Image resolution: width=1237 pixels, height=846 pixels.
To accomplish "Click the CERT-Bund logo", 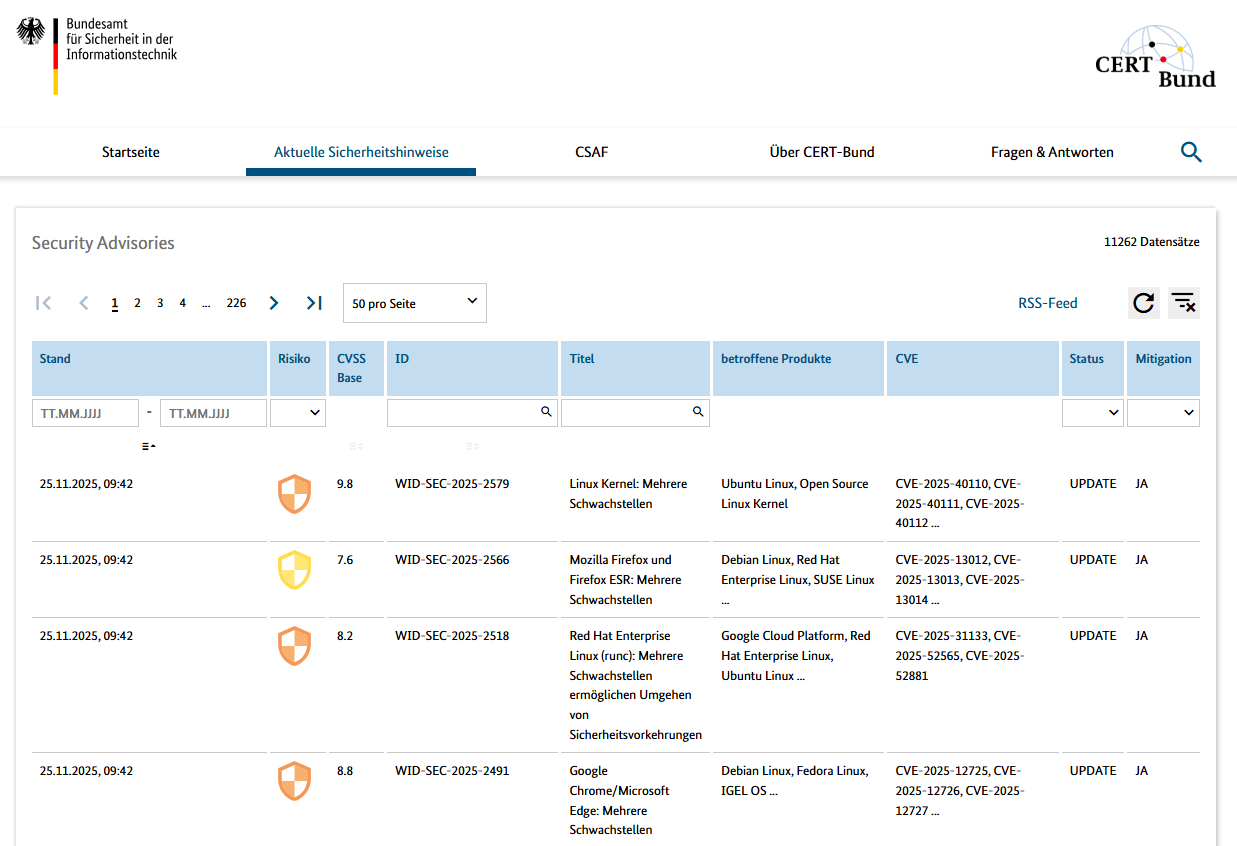I will 1156,57.
